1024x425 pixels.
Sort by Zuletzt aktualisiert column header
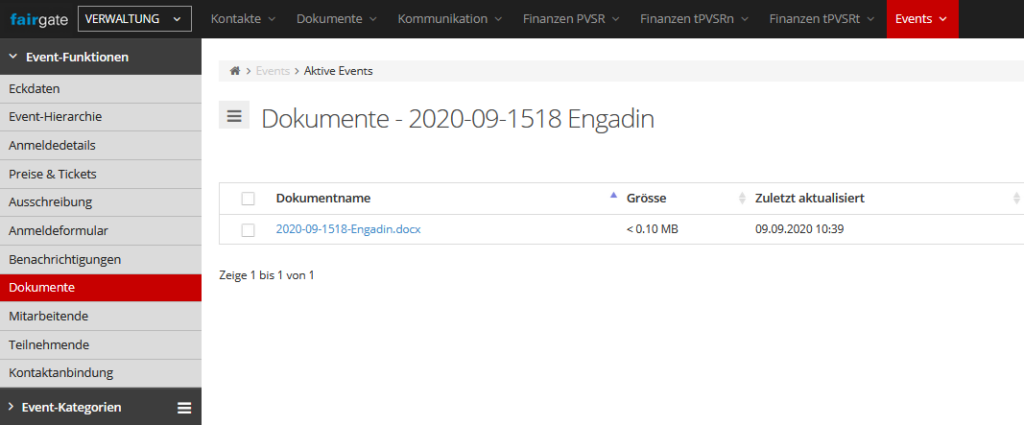point(809,198)
